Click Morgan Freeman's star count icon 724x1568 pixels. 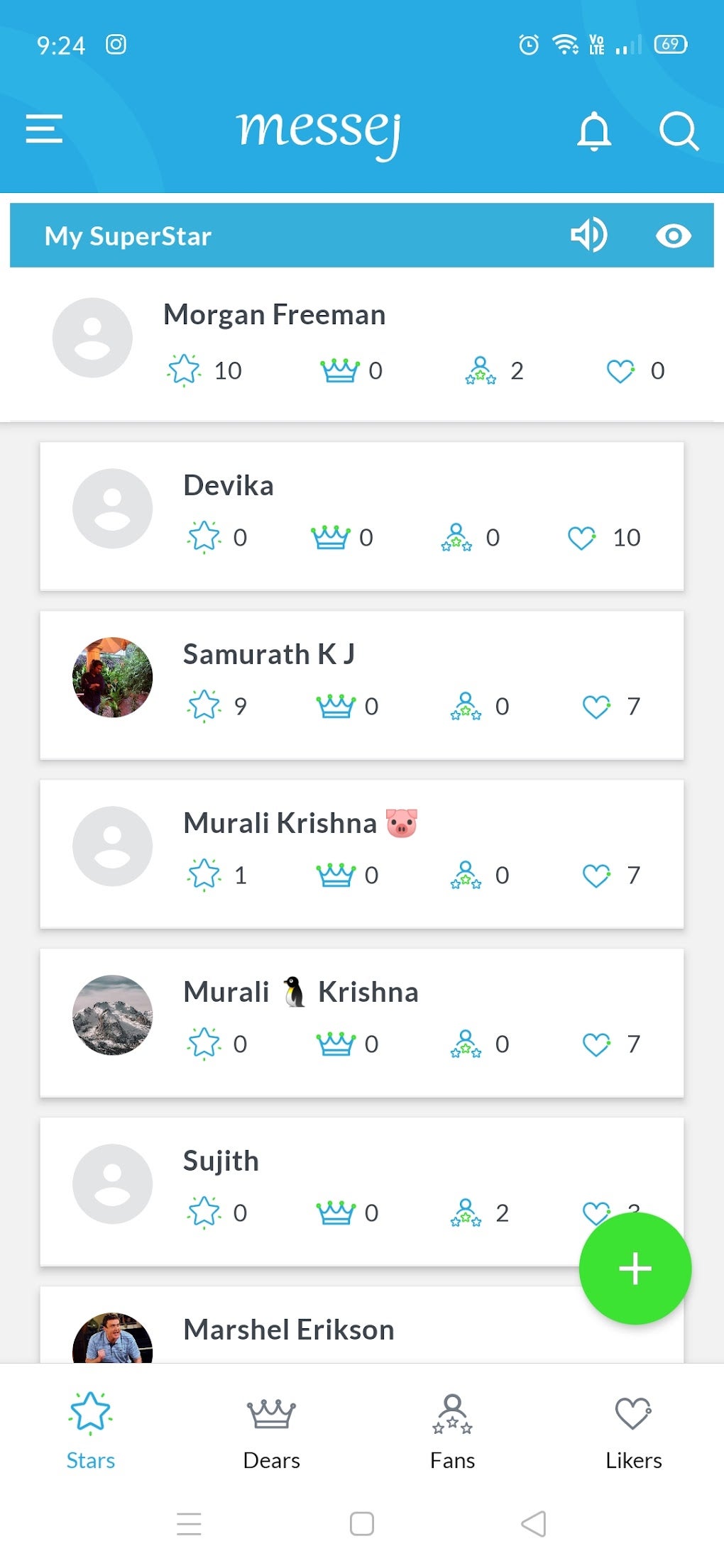[x=185, y=370]
